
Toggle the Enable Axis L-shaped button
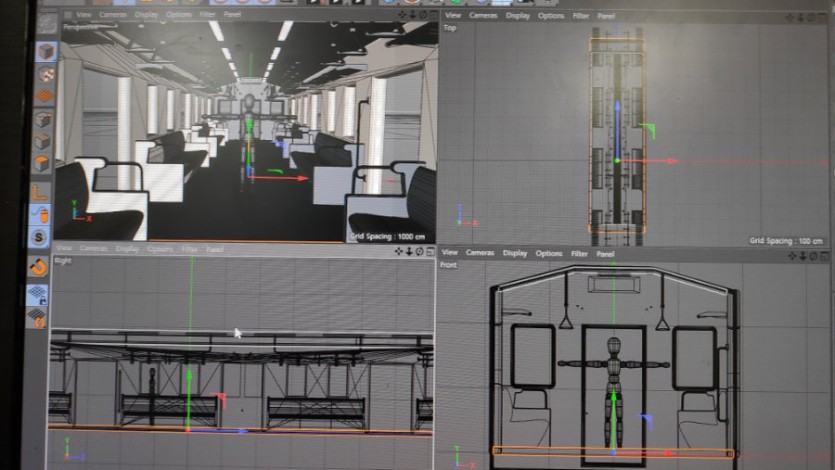pos(41,190)
